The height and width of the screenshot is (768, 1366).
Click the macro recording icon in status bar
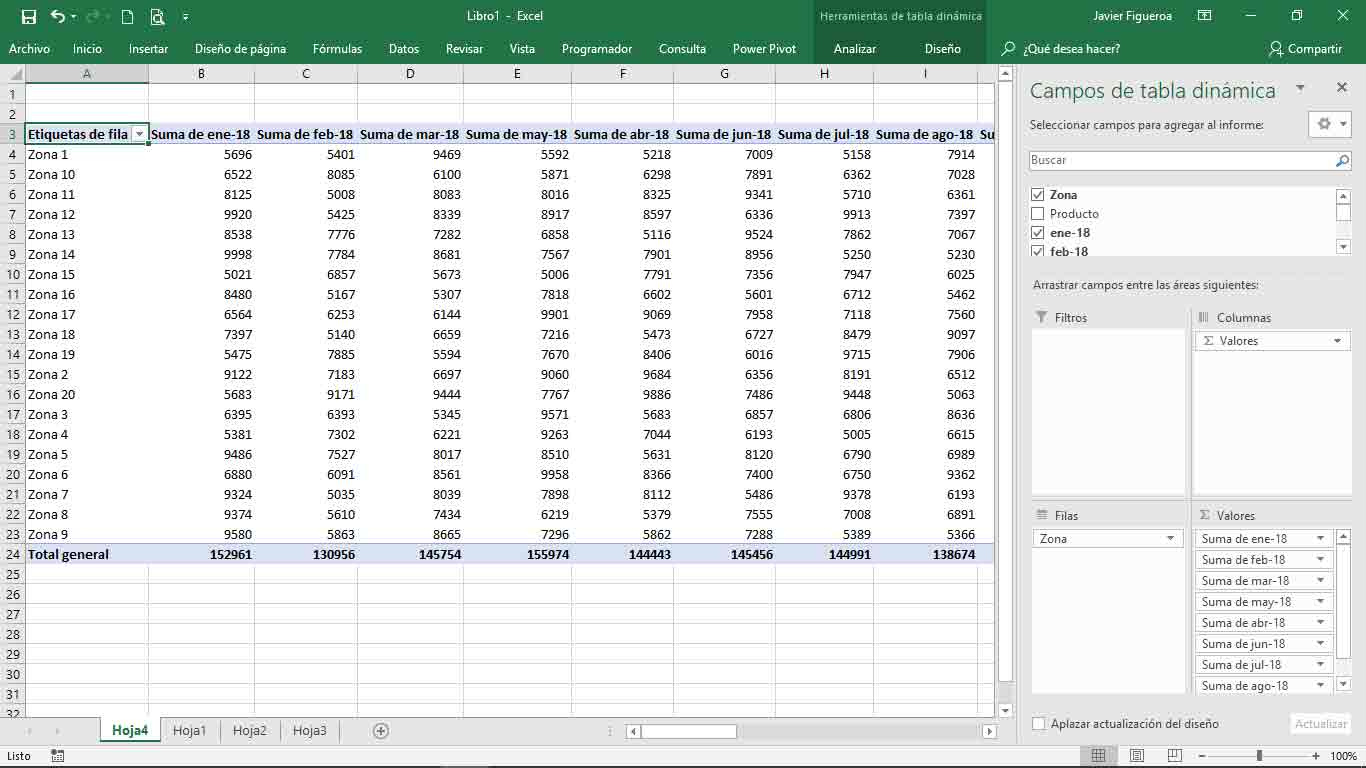tap(58, 756)
